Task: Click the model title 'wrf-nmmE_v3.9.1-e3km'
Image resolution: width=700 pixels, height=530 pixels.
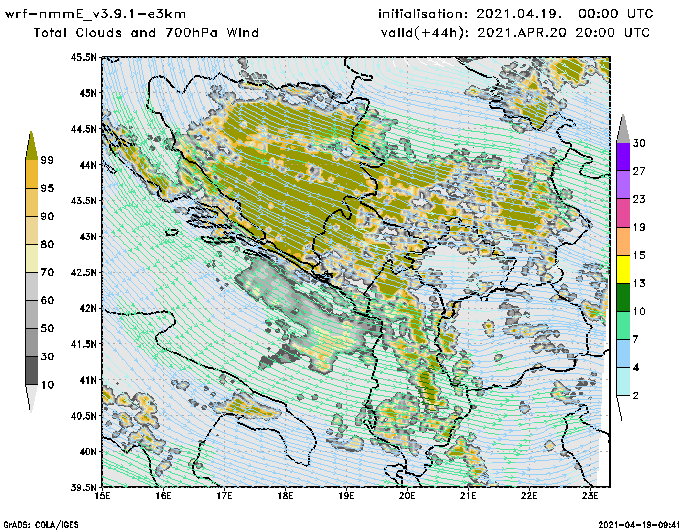Action: coord(95,14)
